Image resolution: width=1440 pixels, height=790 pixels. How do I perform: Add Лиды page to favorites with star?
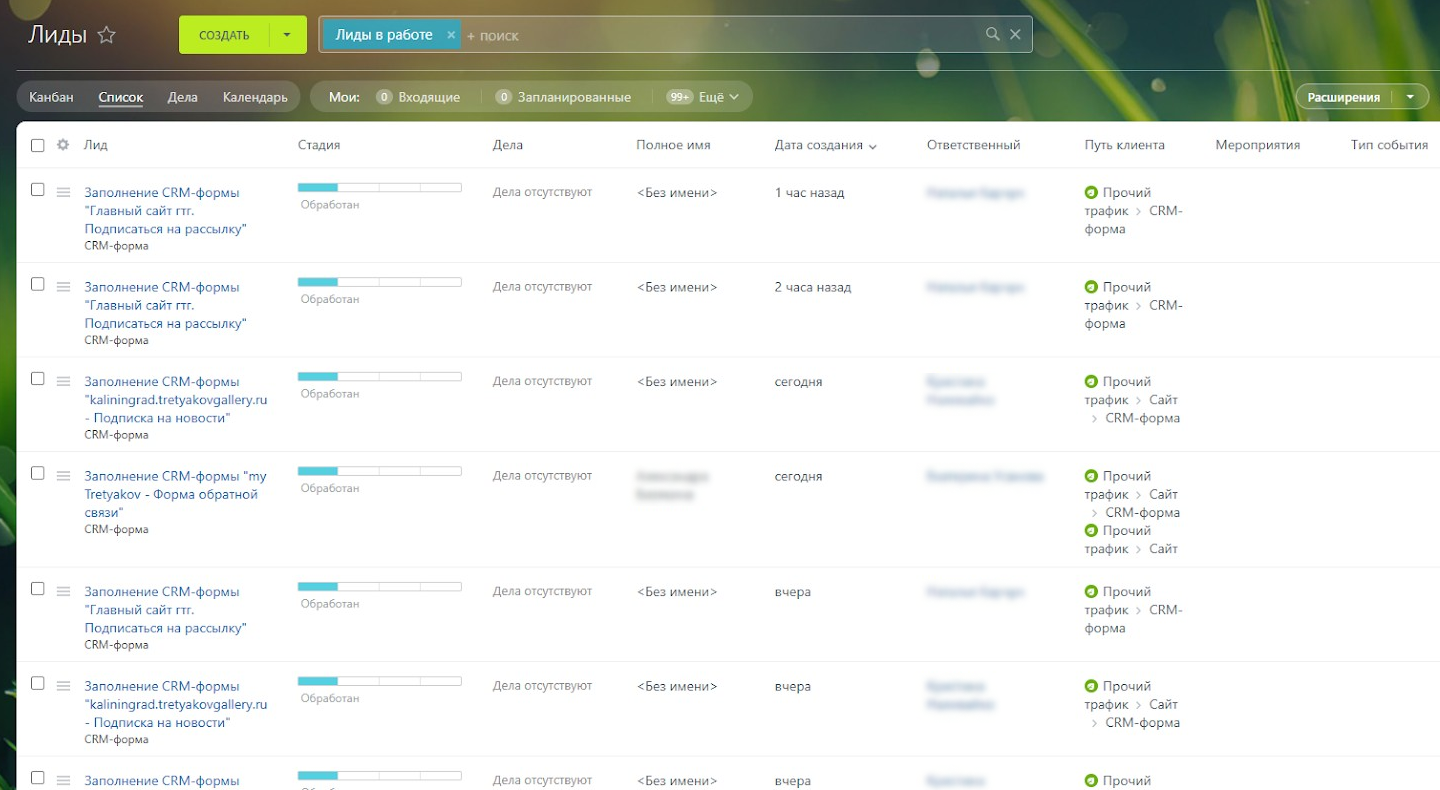point(107,35)
